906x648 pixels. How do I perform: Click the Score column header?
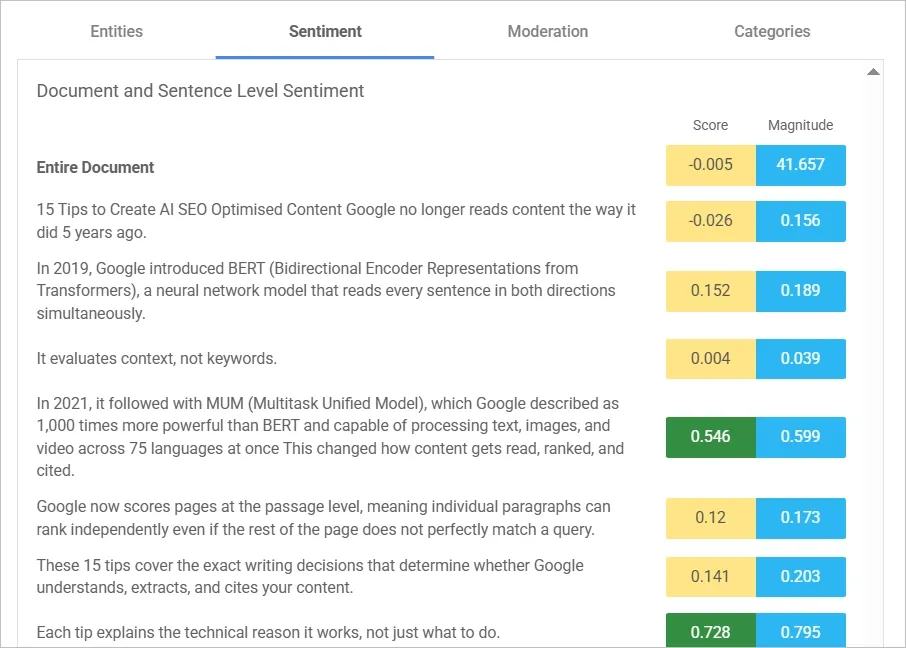[710, 125]
